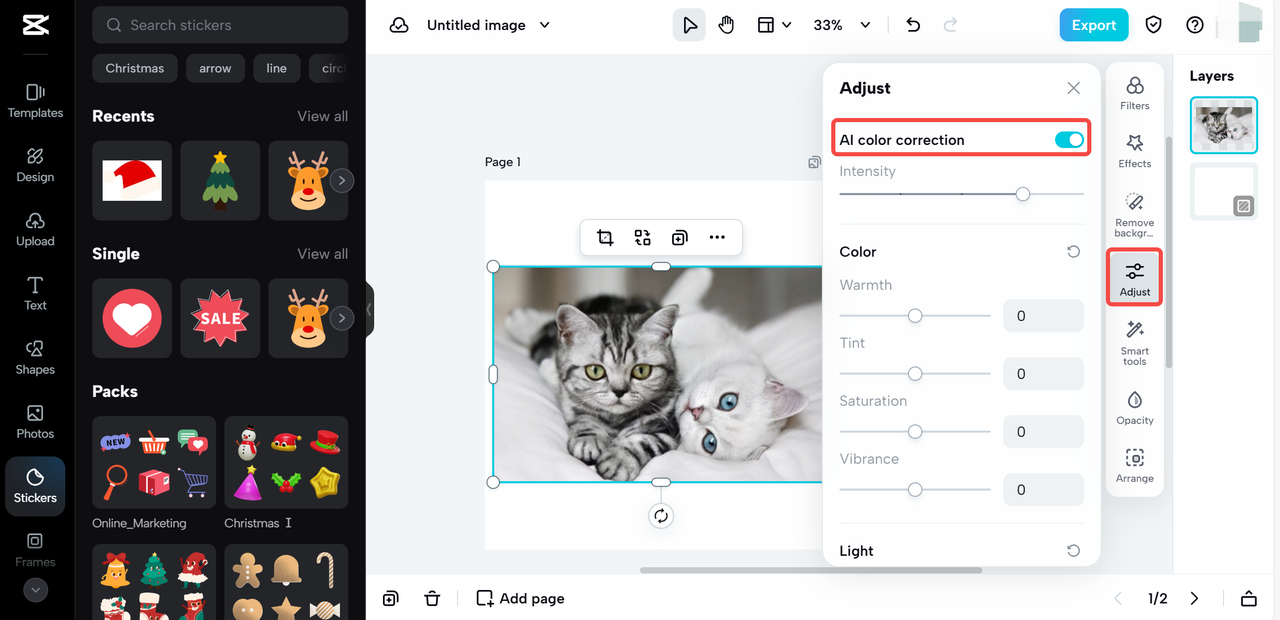Open the Shapes sidebar tab
This screenshot has width=1280, height=620.
pos(35,357)
